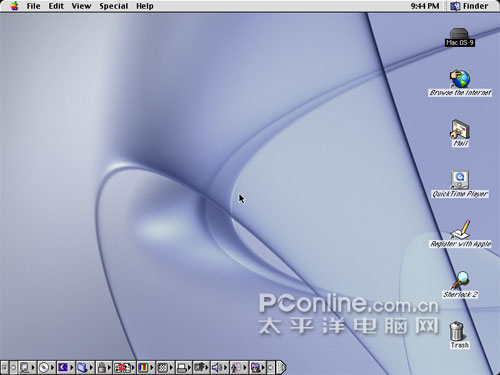Open the File menu
The width and height of the screenshot is (500, 375).
click(33, 6)
